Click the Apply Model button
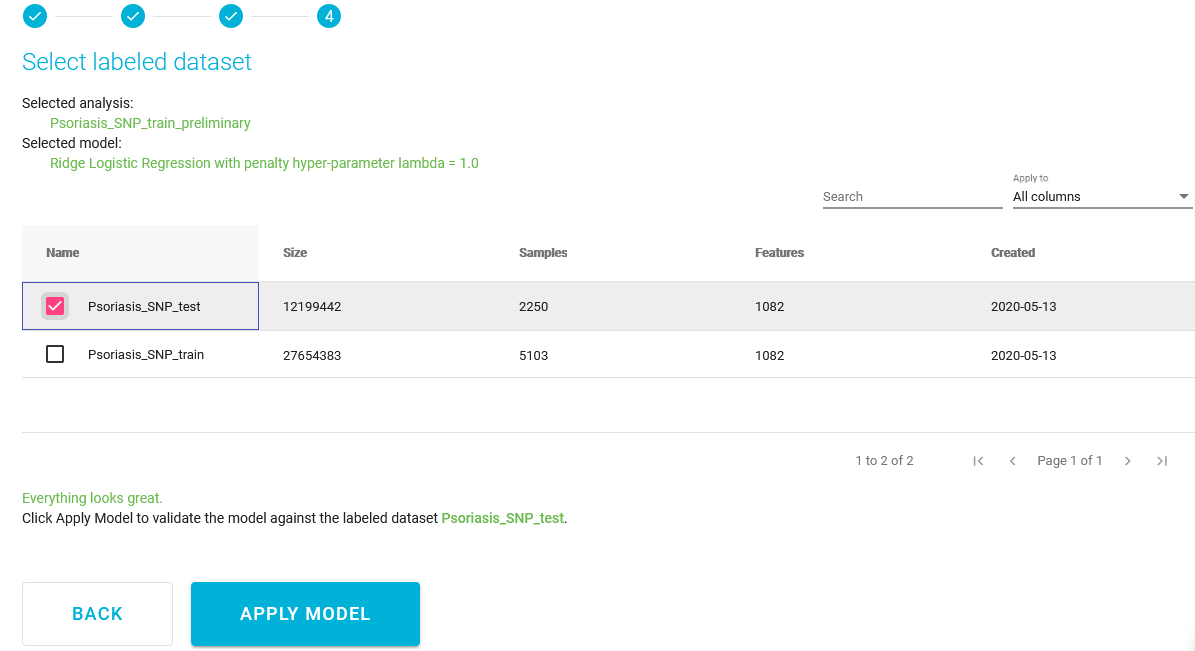1195x651 pixels. pos(305,614)
